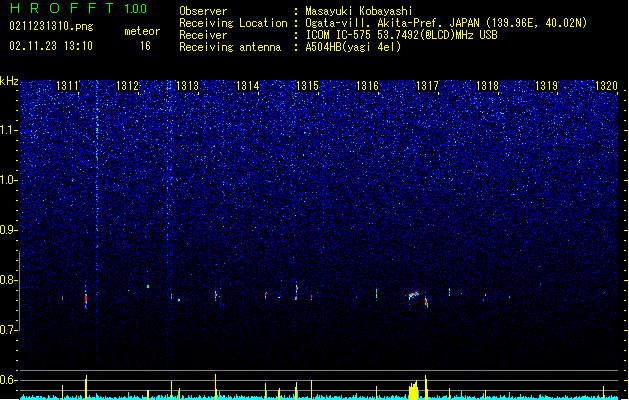Click the thick yellow power bar cluster near 1317
The width and height of the screenshot is (629, 400).
(413, 390)
